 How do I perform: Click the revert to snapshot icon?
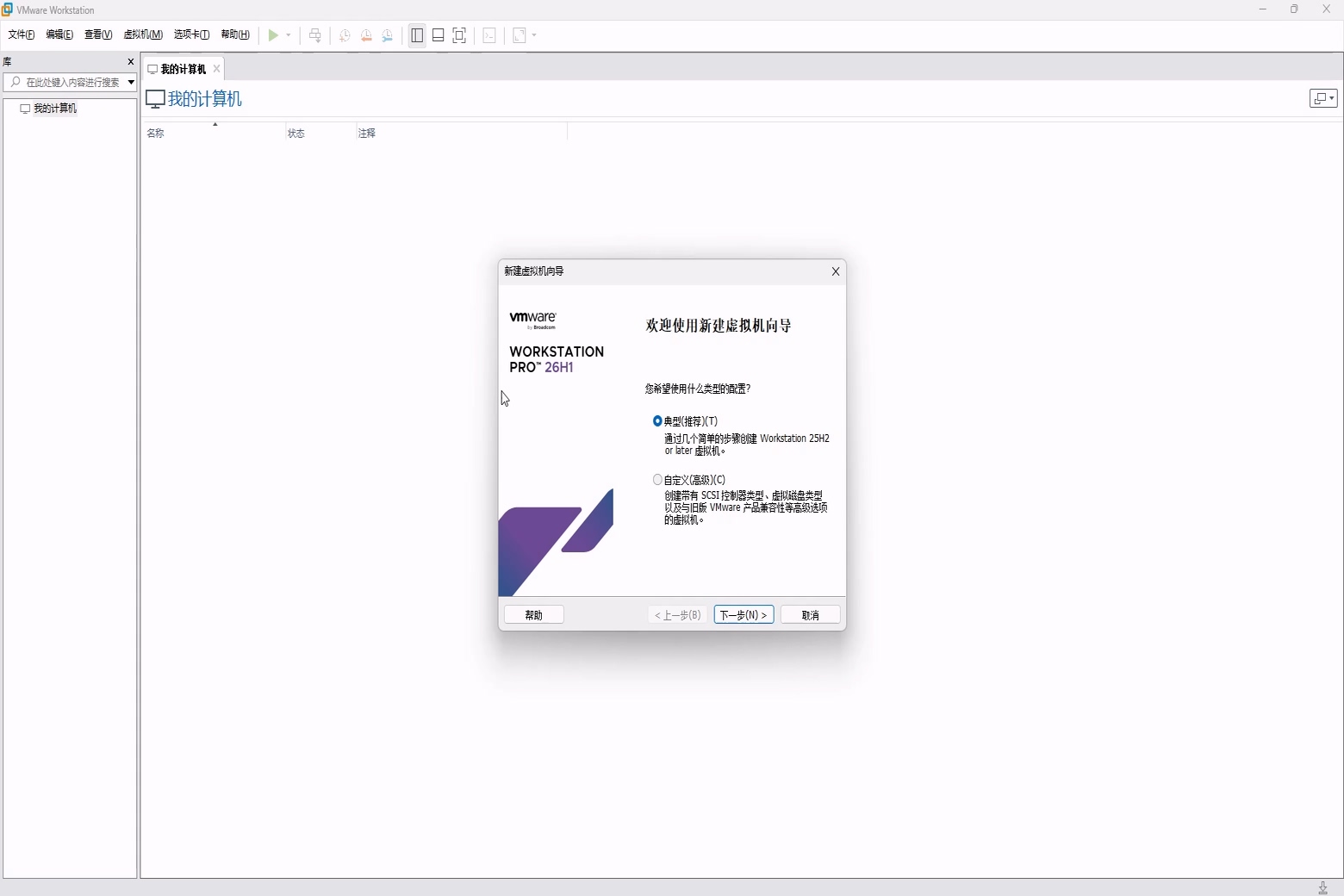tap(366, 35)
